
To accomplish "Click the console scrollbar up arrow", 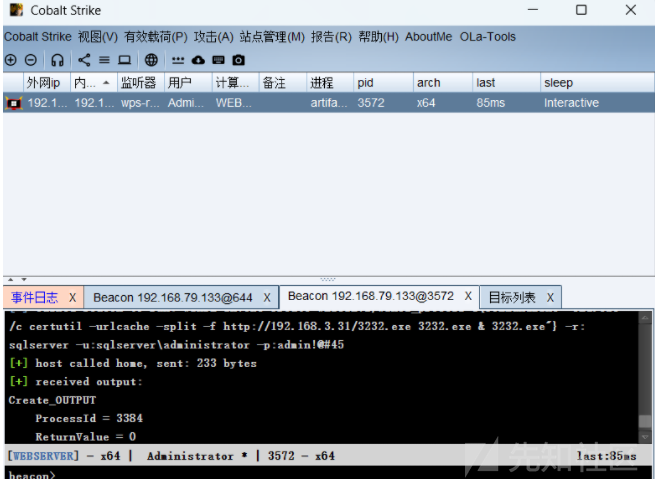I will point(645,318).
